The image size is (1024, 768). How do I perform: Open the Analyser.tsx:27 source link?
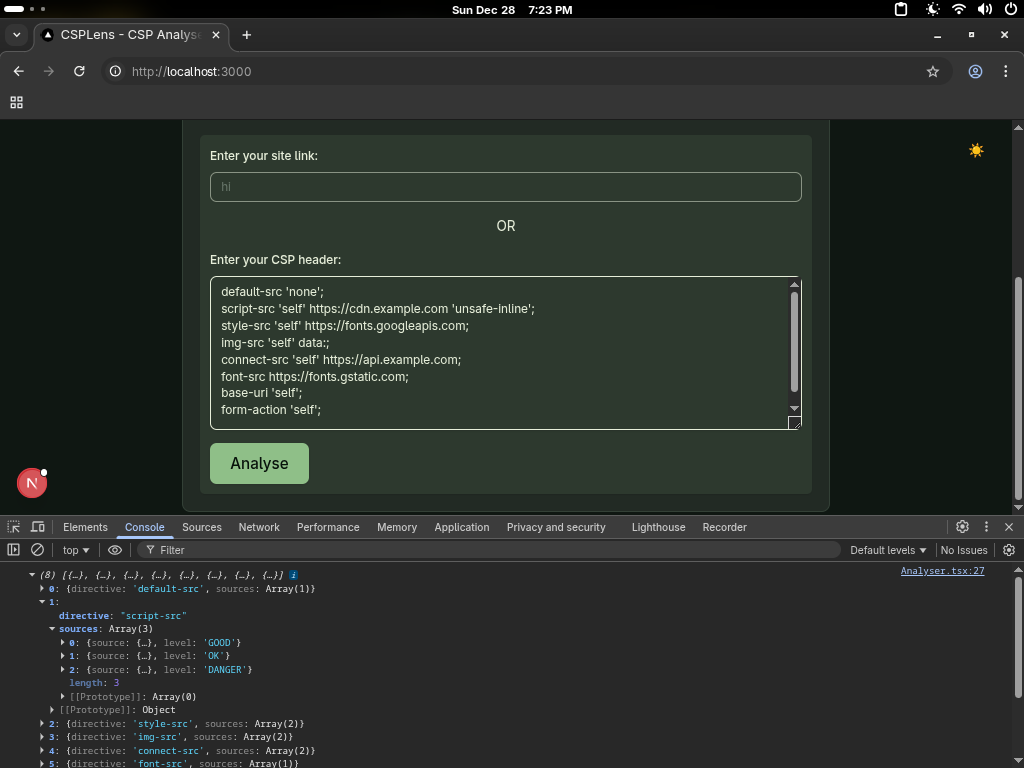(942, 571)
